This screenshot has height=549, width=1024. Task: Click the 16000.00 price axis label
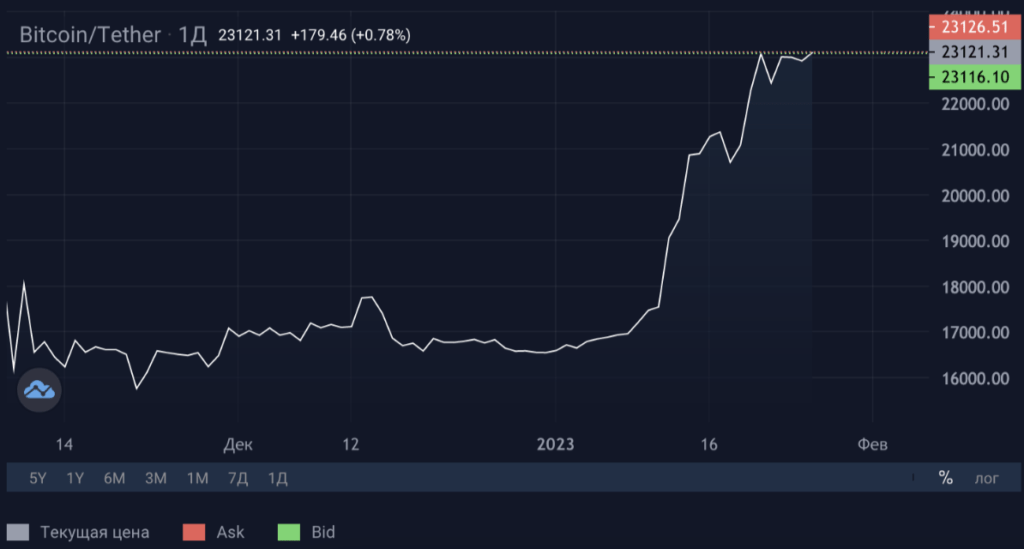[x=975, y=379]
